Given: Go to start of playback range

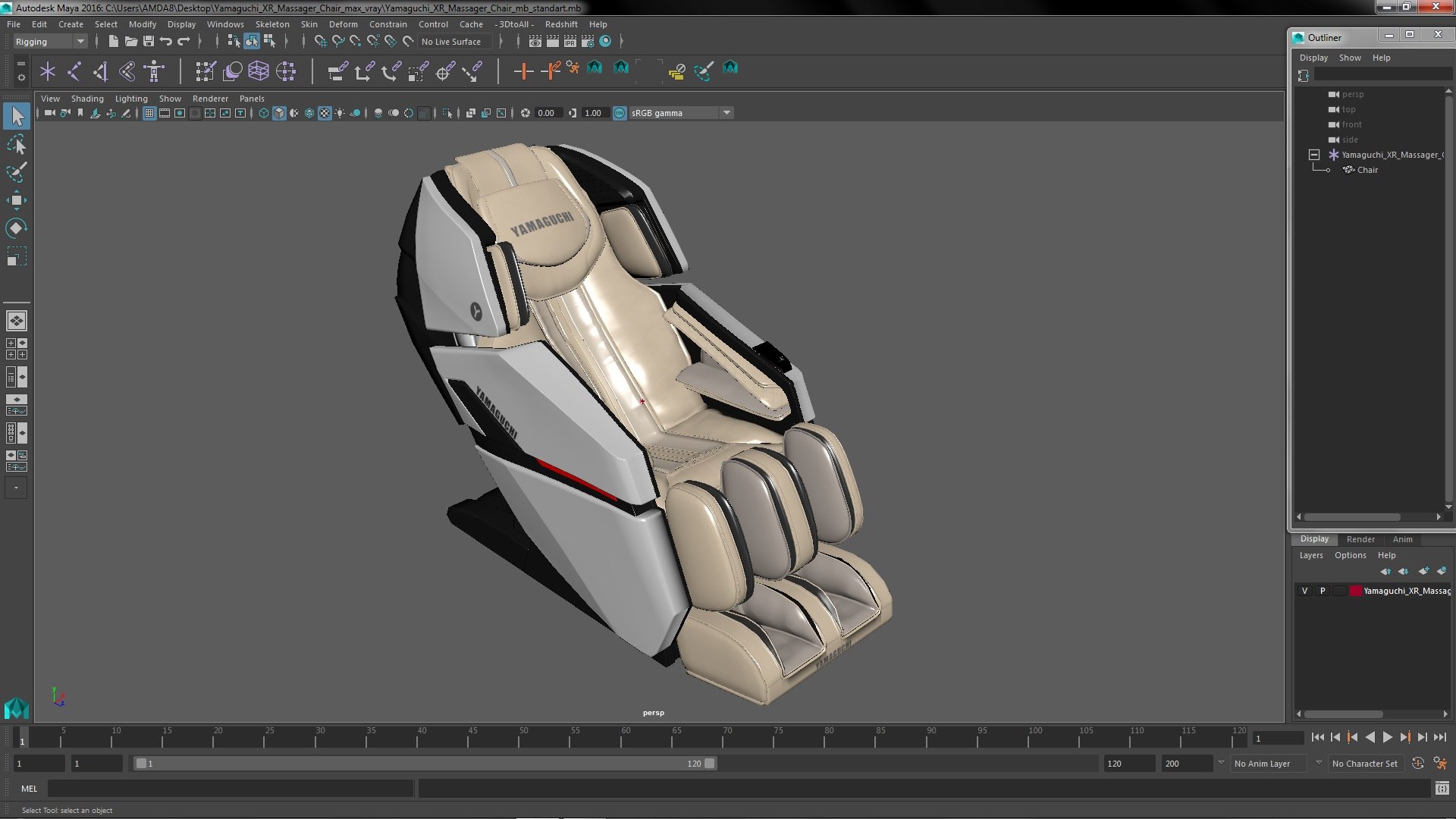Looking at the screenshot, I should click(1317, 737).
